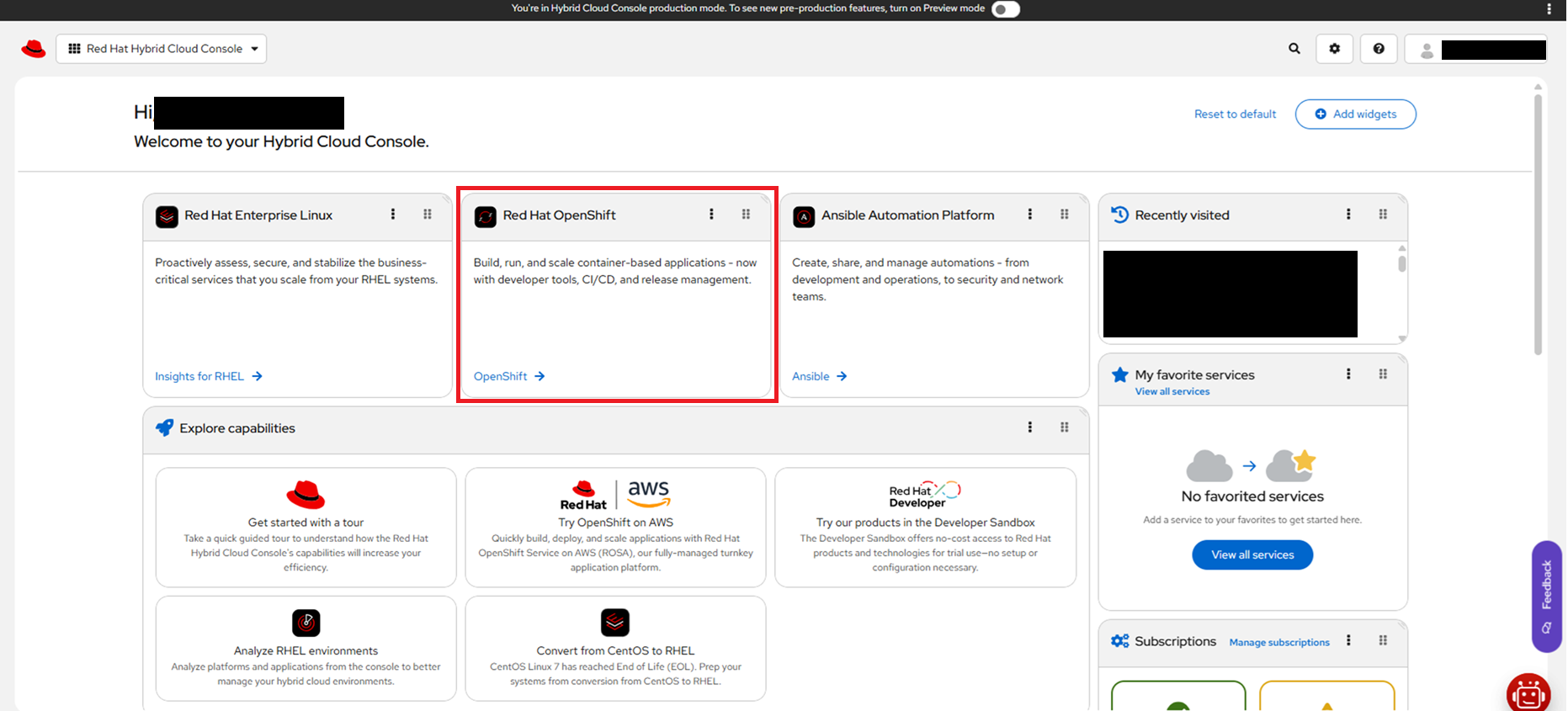Click the Subscriptions widget drag handle
The height and width of the screenshot is (711, 1568).
1383,641
